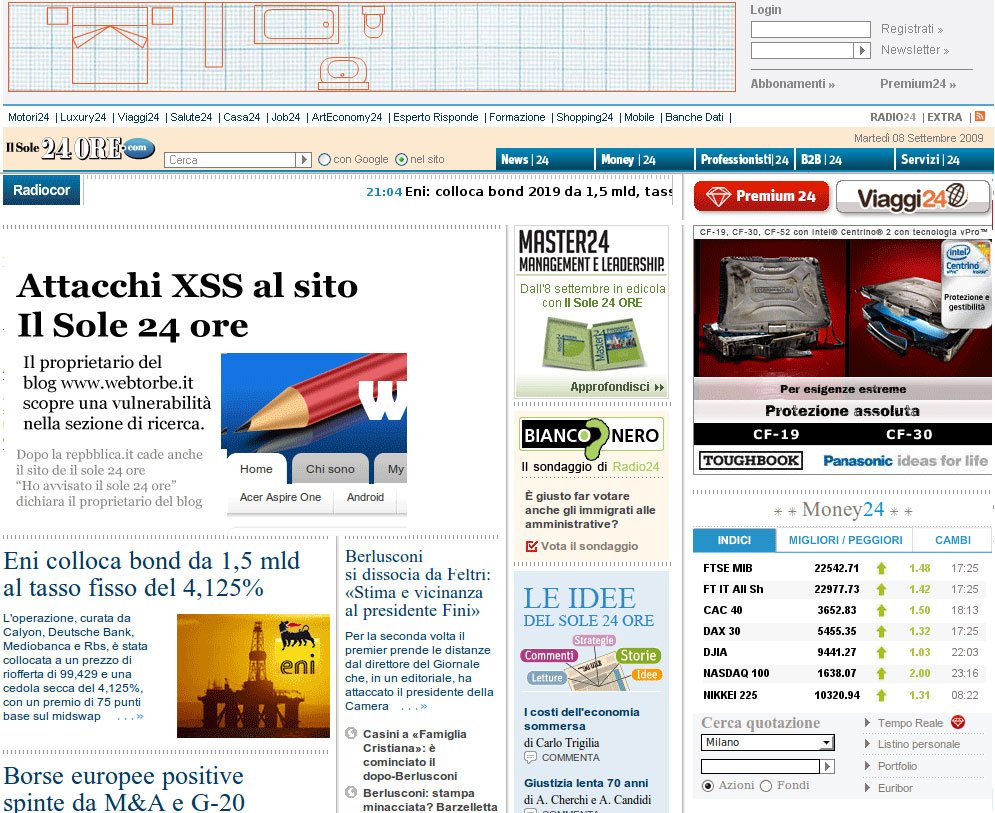Click the Toughbook logo in the ad

tap(751, 461)
